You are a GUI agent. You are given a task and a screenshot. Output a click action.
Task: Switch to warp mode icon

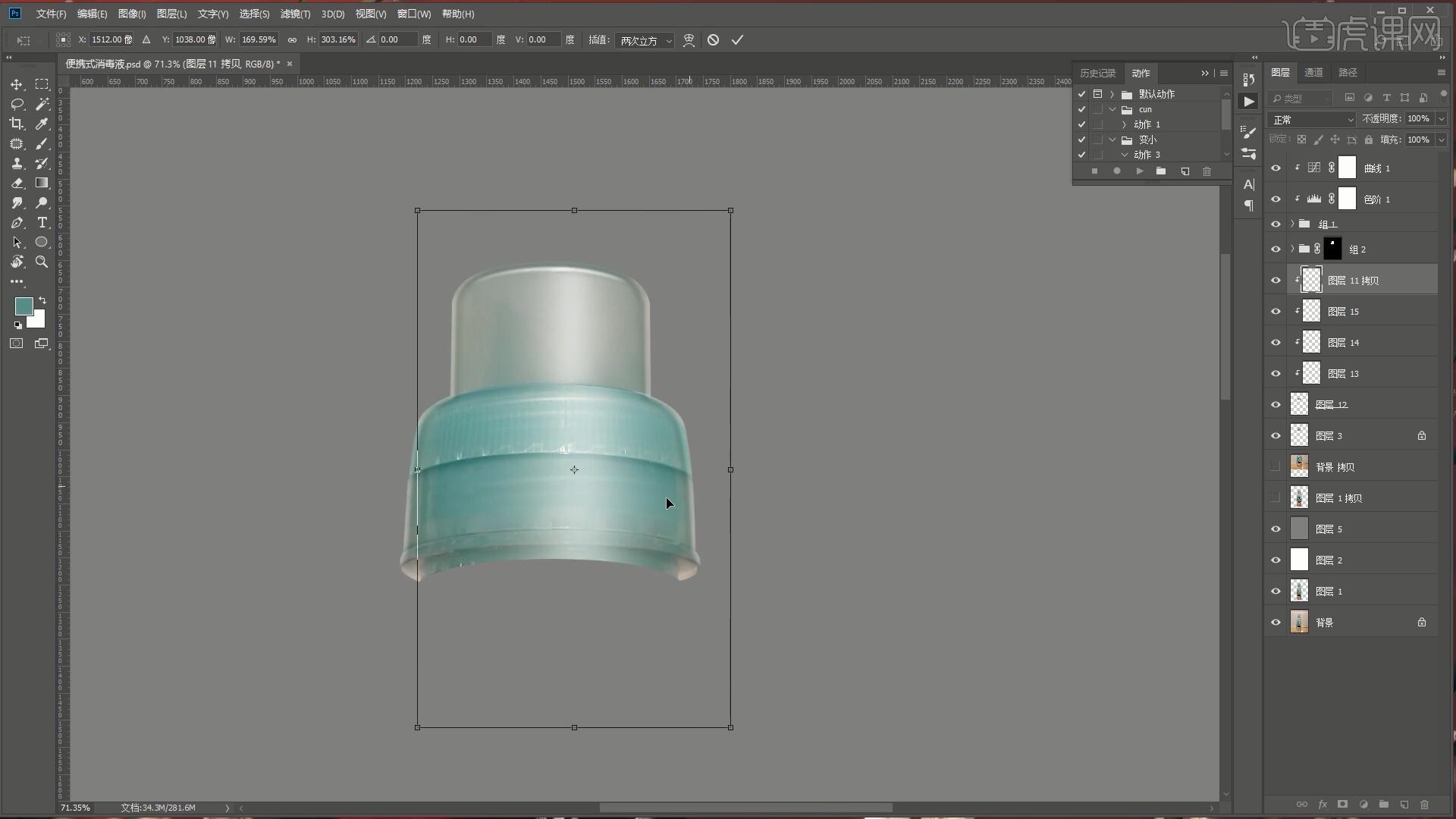[689, 39]
